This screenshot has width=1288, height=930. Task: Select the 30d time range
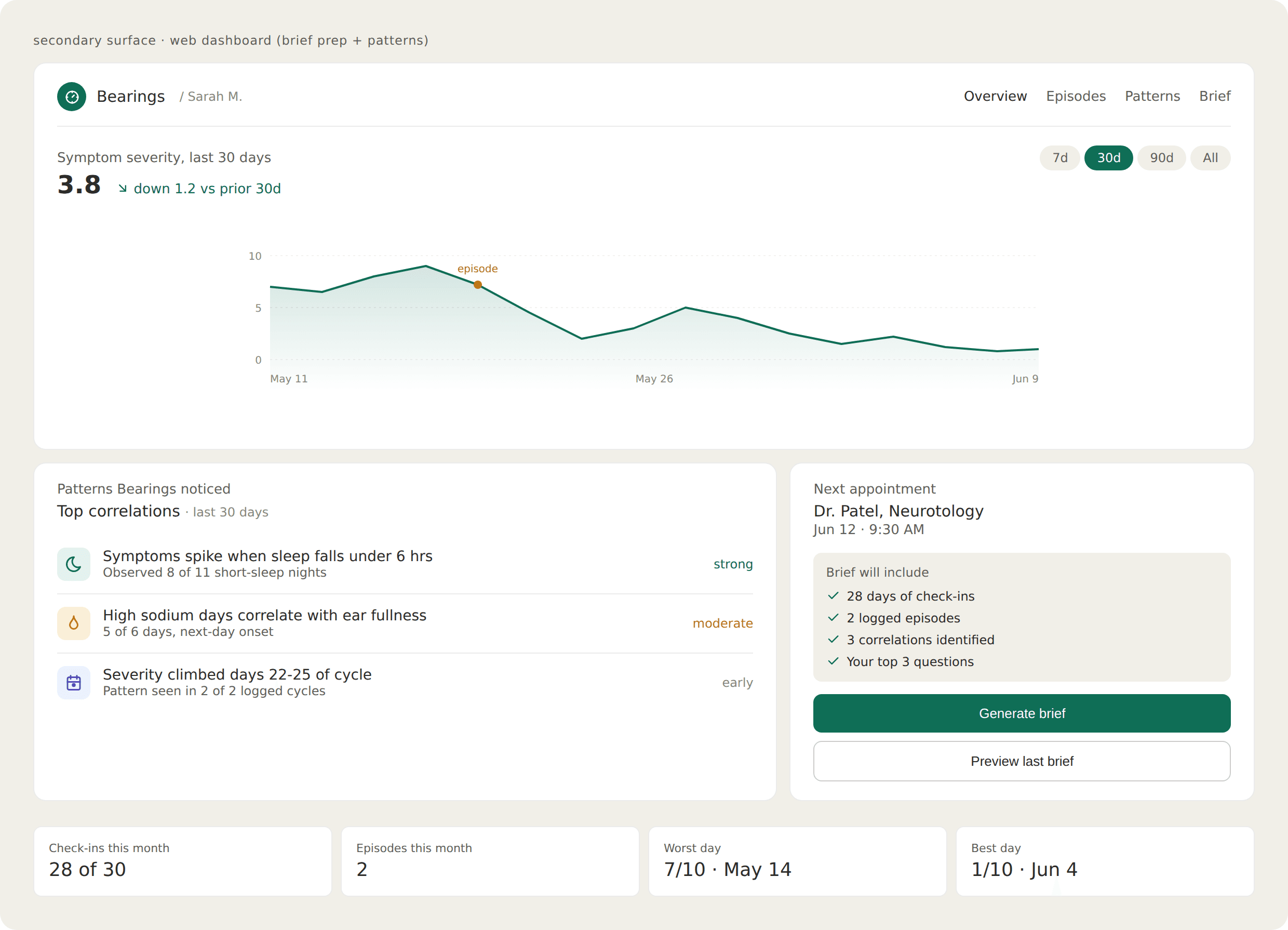1108,158
